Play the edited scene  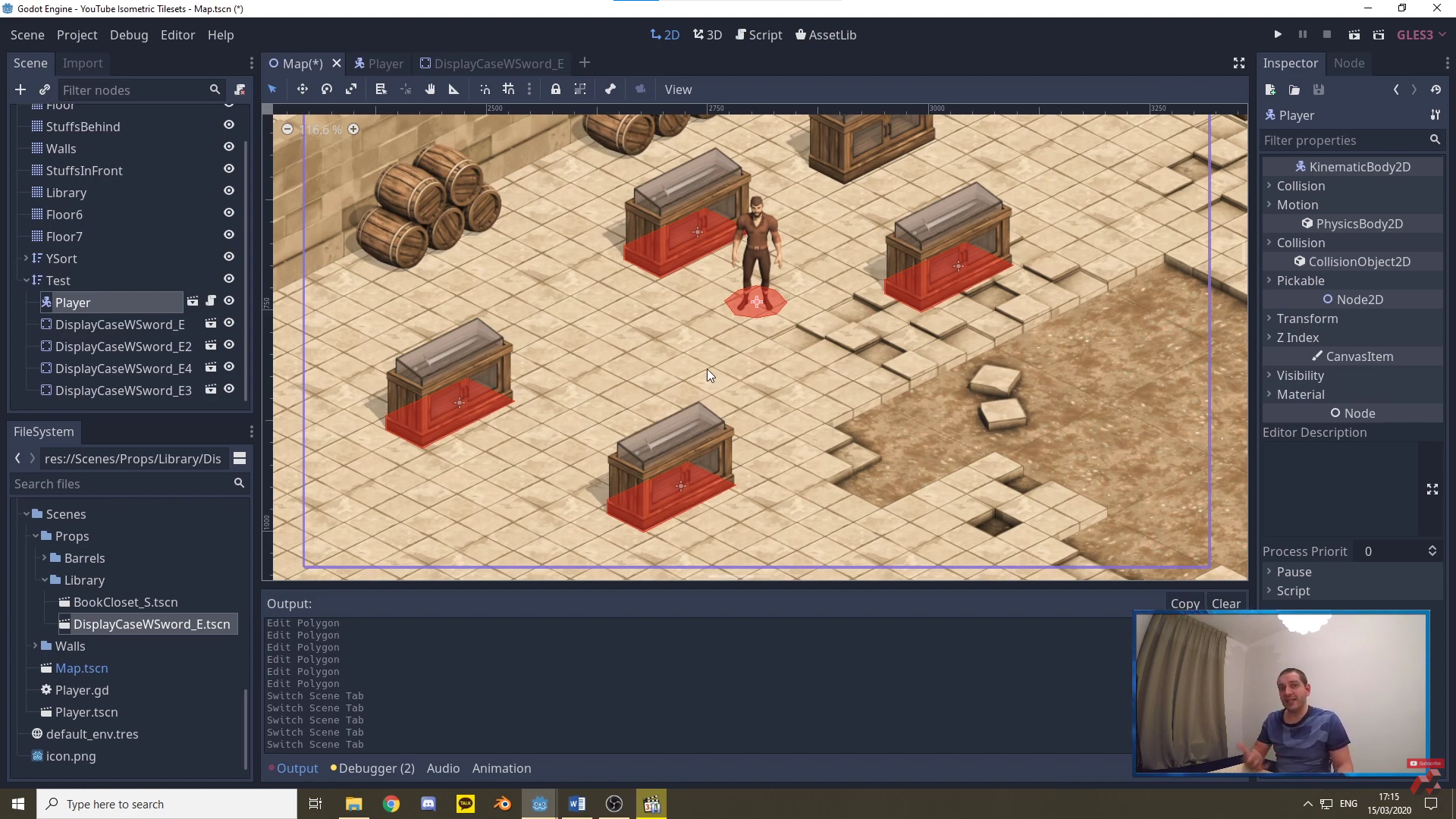pos(1354,35)
